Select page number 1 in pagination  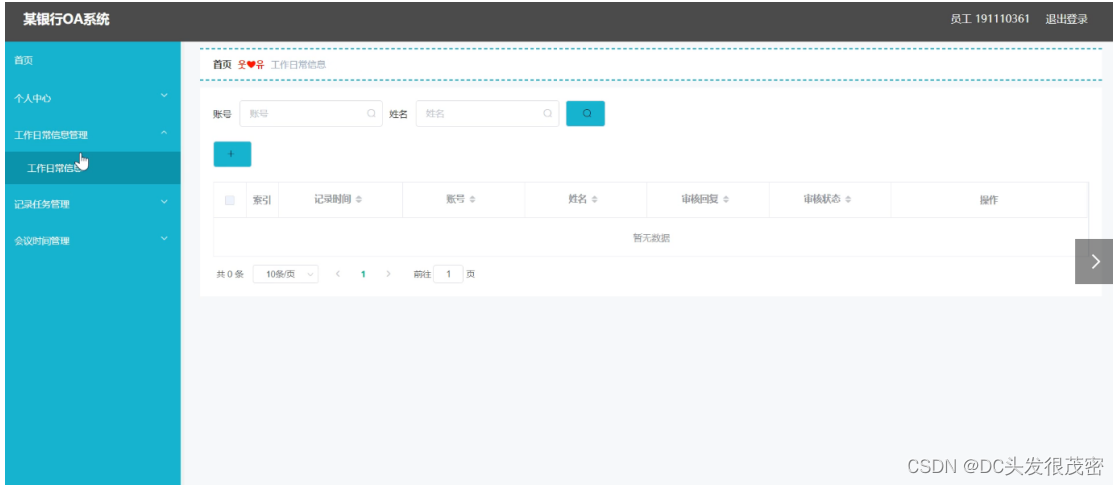363,274
